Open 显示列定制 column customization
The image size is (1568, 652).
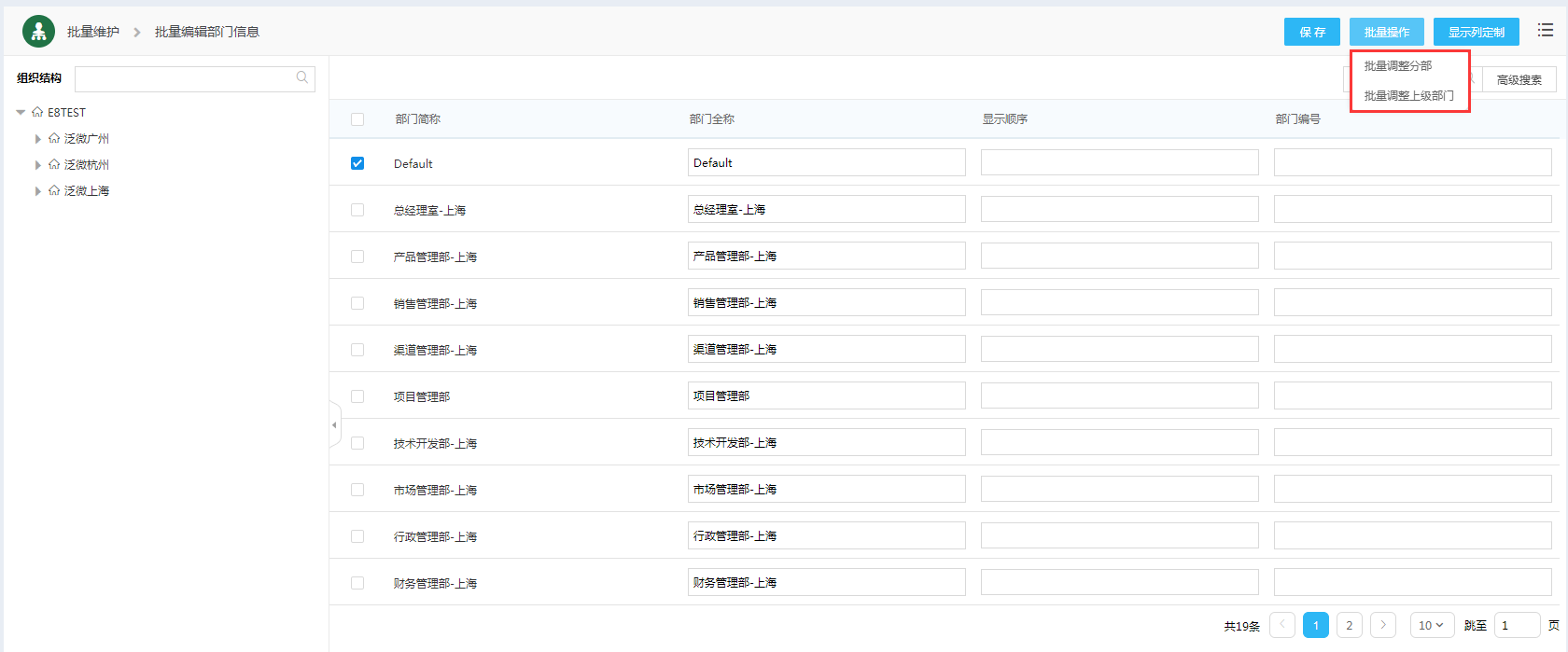[1476, 32]
